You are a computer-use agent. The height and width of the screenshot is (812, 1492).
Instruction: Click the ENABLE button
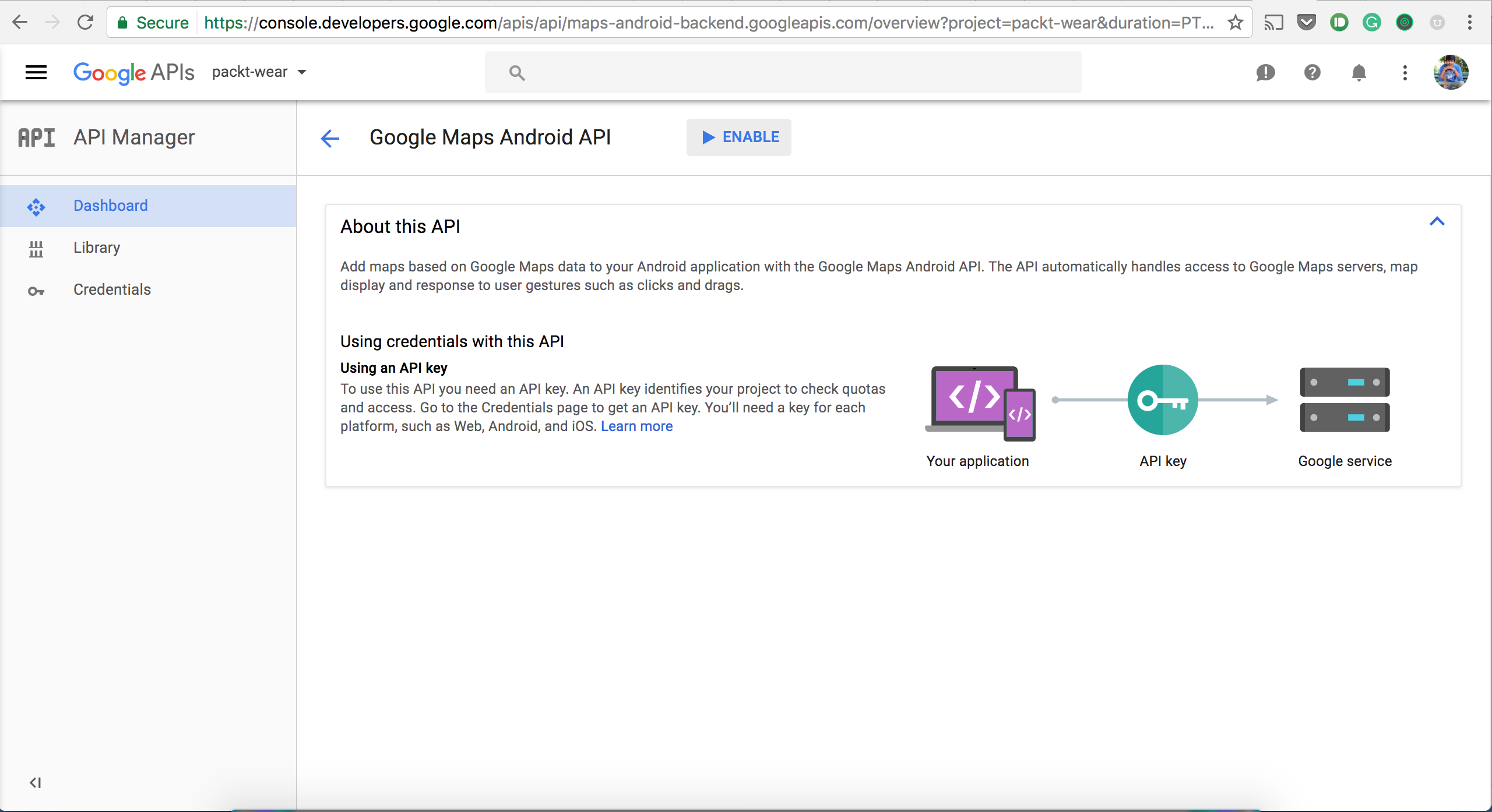(739, 137)
